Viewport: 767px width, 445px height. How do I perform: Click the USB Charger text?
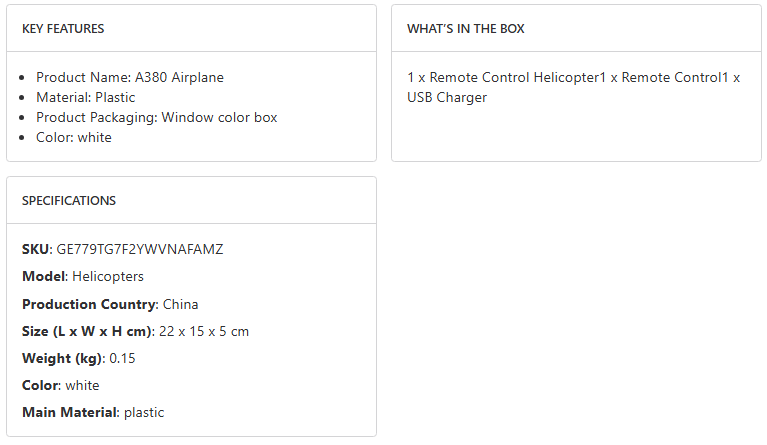click(447, 97)
